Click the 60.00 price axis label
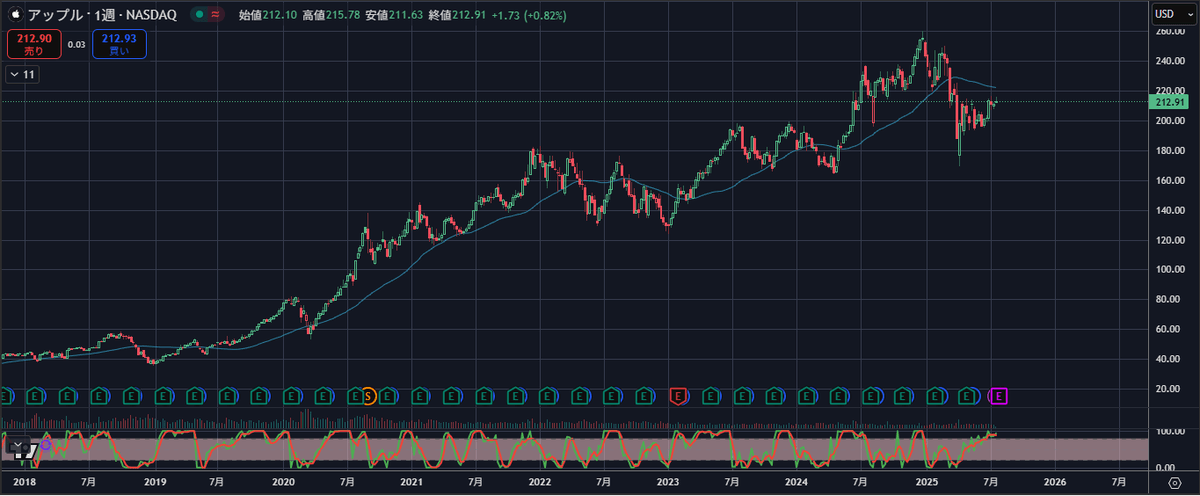 pos(1168,329)
